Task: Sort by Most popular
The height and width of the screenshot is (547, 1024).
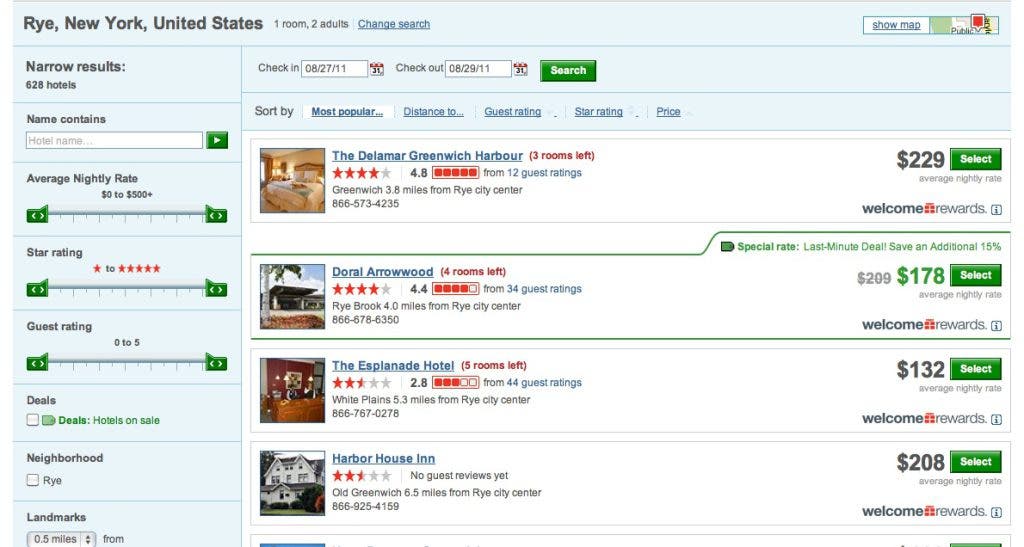Action: [347, 112]
